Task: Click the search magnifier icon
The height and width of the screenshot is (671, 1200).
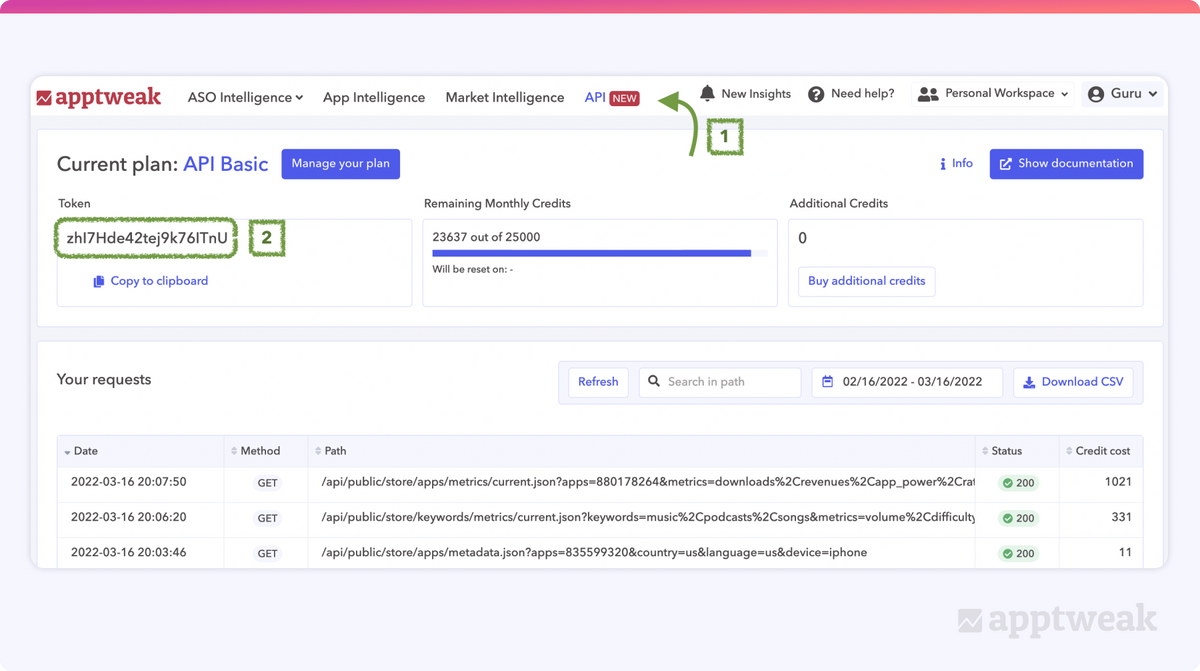Action: point(654,382)
